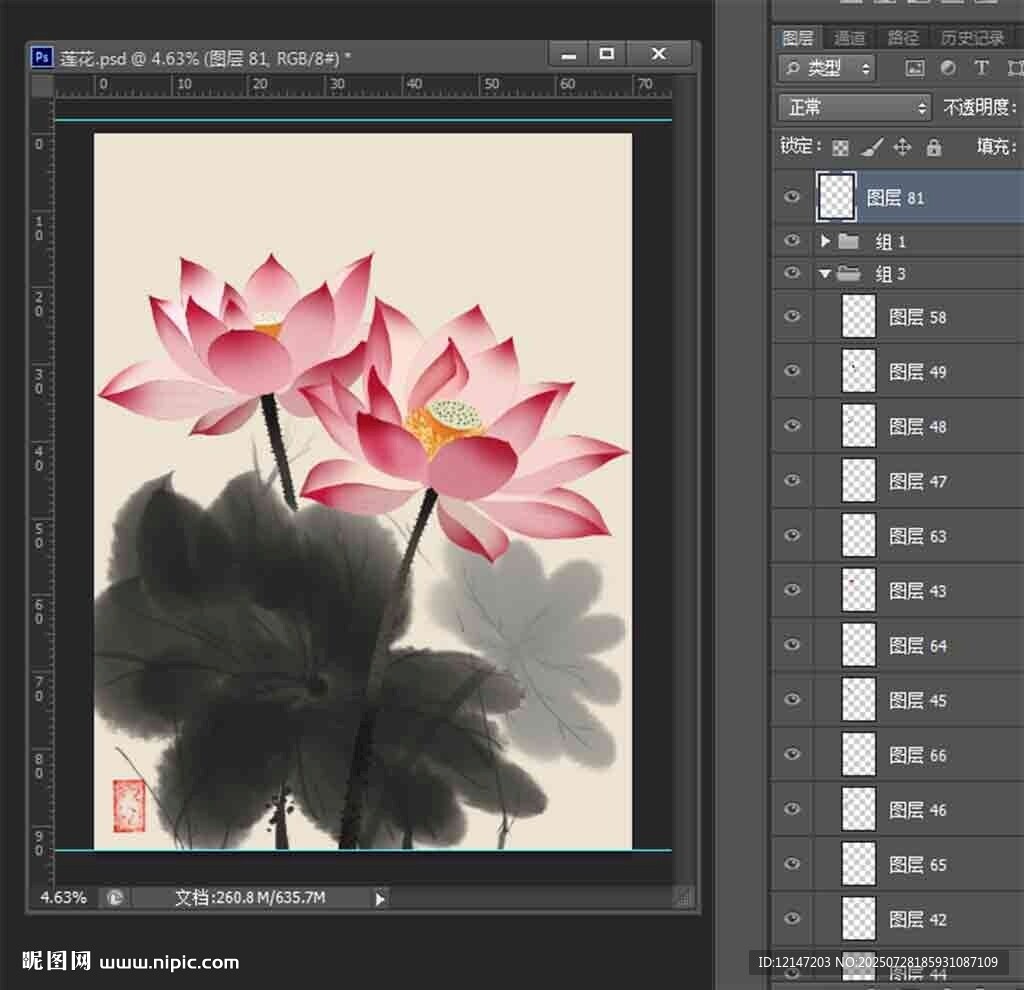Toggle eye icon for 图层 46
Viewport: 1024px width, 990px height.
click(792, 810)
